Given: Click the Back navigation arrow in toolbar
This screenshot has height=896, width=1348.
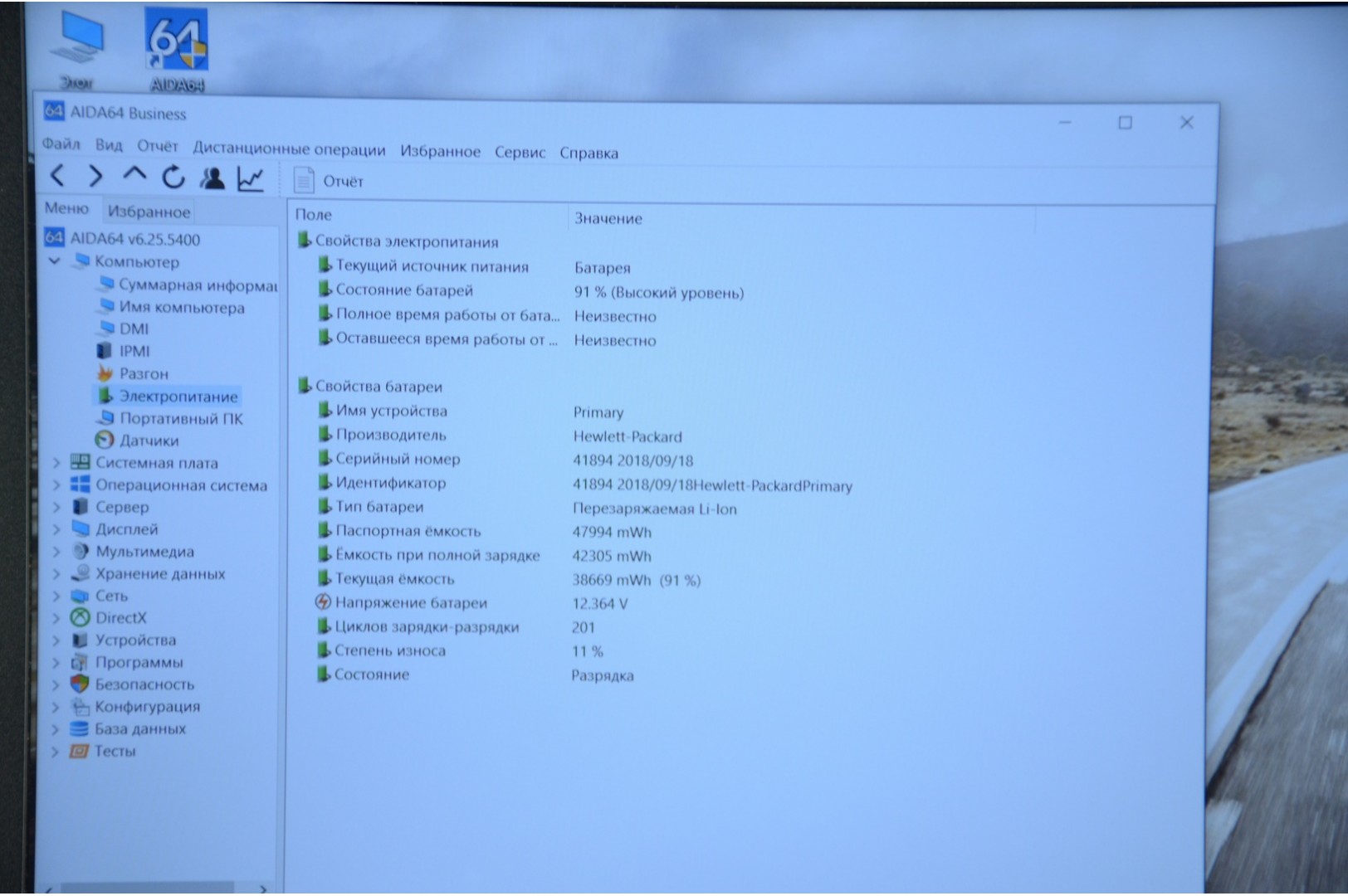Looking at the screenshot, I should tap(57, 176).
